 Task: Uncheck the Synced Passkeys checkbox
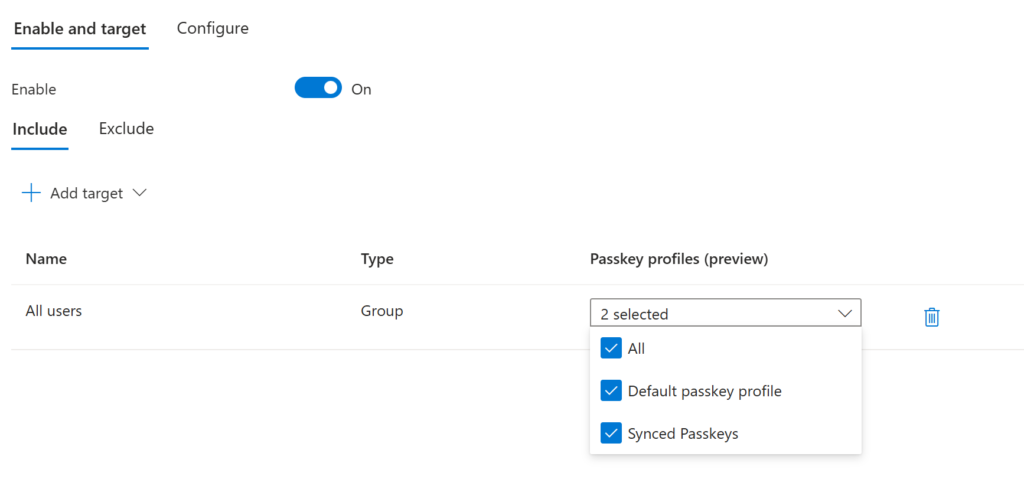(611, 433)
